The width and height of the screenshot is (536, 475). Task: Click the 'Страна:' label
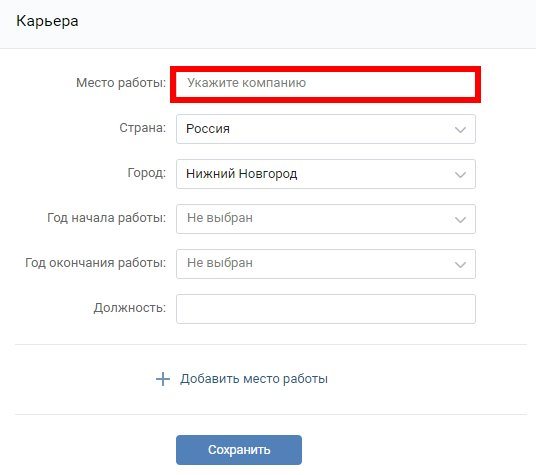point(143,128)
